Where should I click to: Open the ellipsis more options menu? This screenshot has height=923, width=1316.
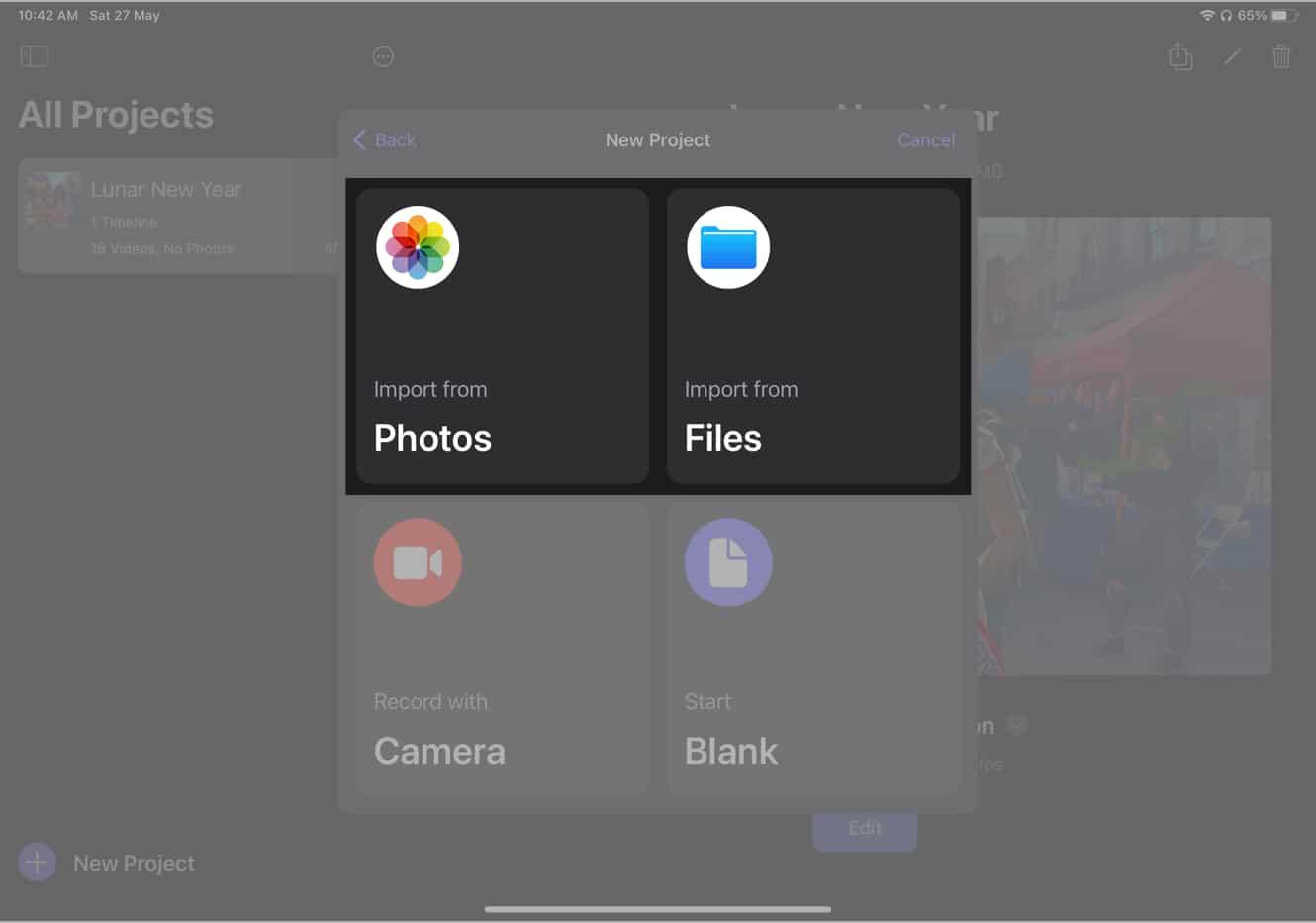383,57
